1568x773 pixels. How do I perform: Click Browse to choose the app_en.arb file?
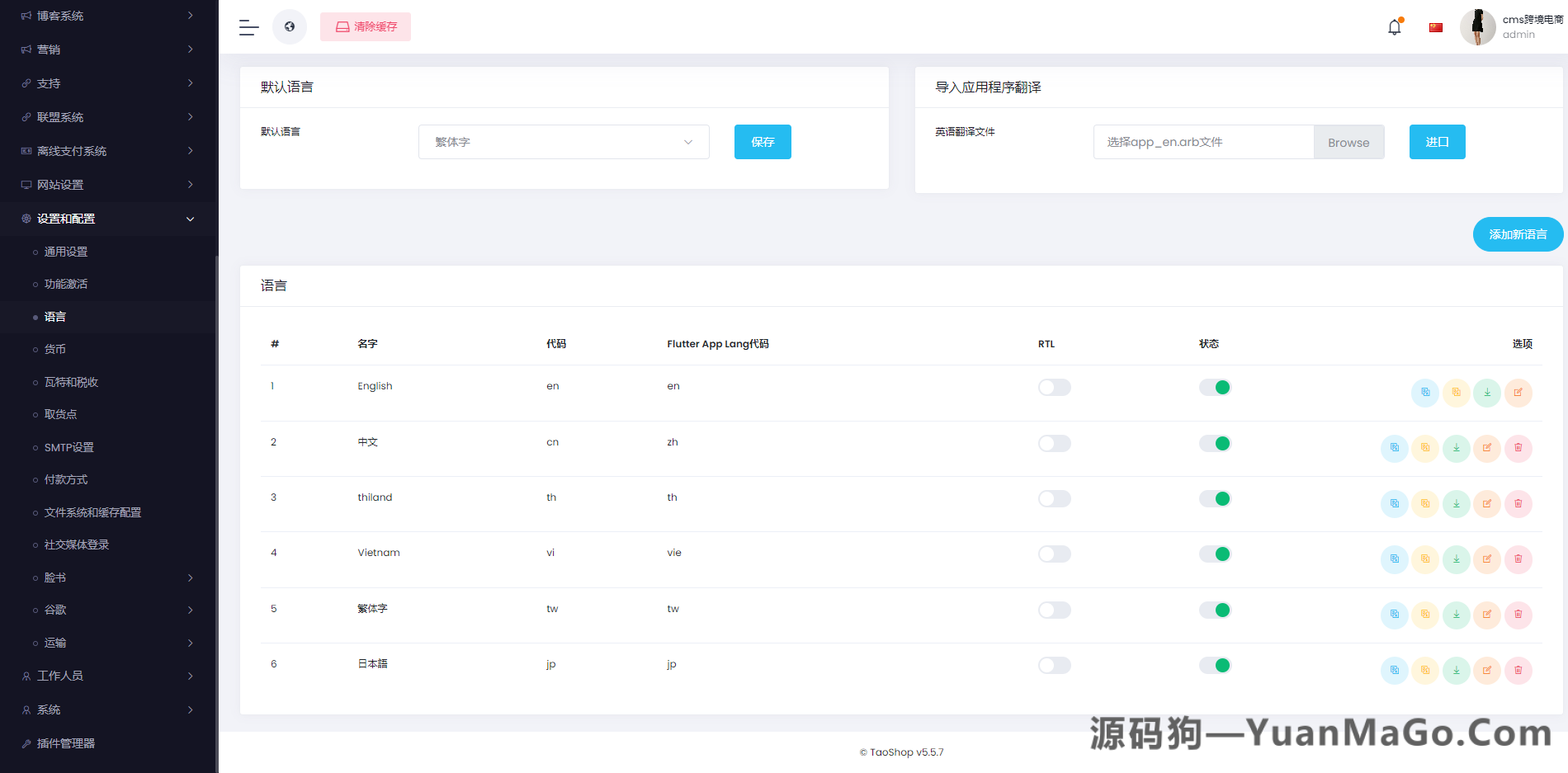1348,141
